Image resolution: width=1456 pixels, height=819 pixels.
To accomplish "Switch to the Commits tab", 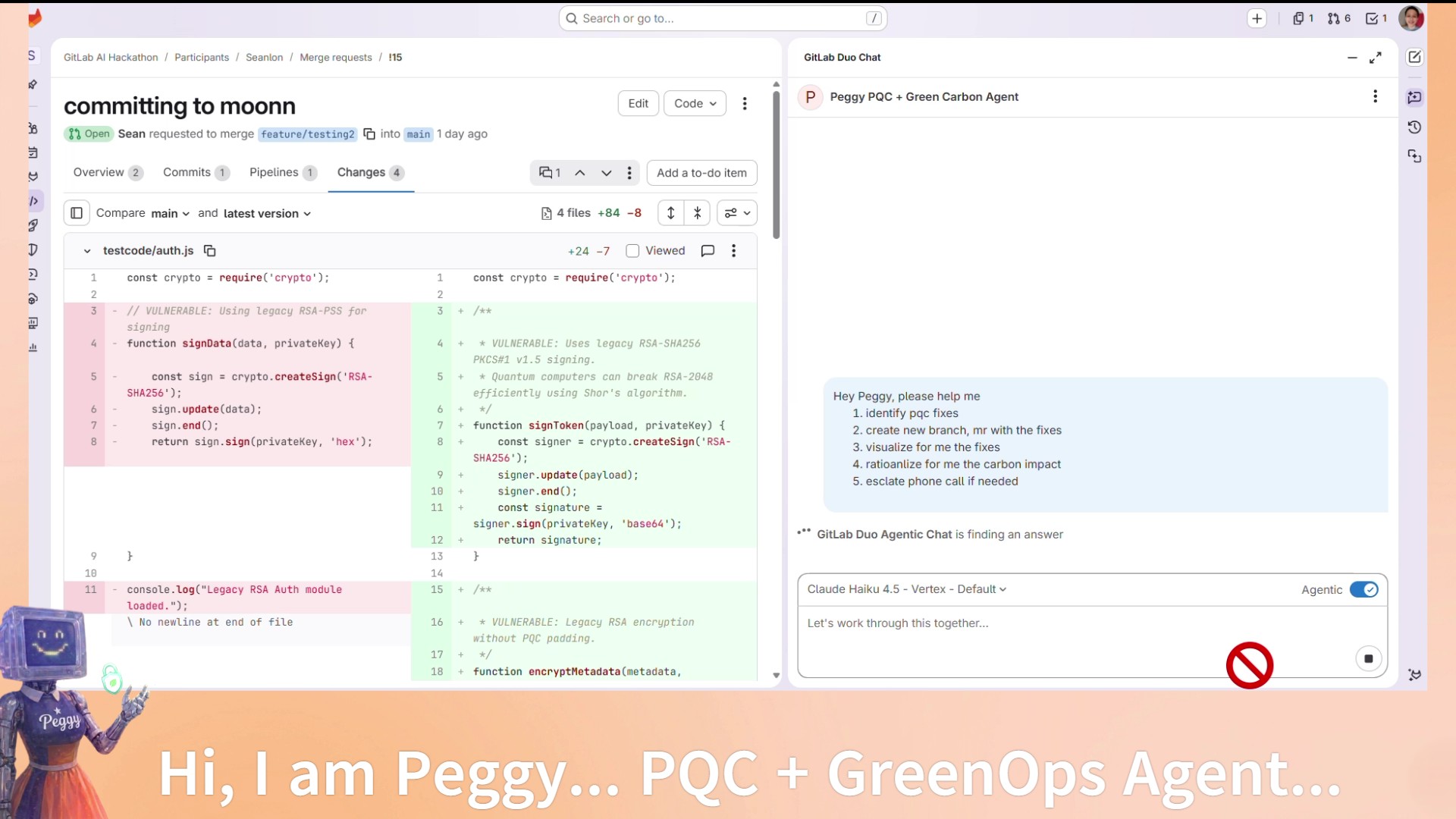I will 187,173.
